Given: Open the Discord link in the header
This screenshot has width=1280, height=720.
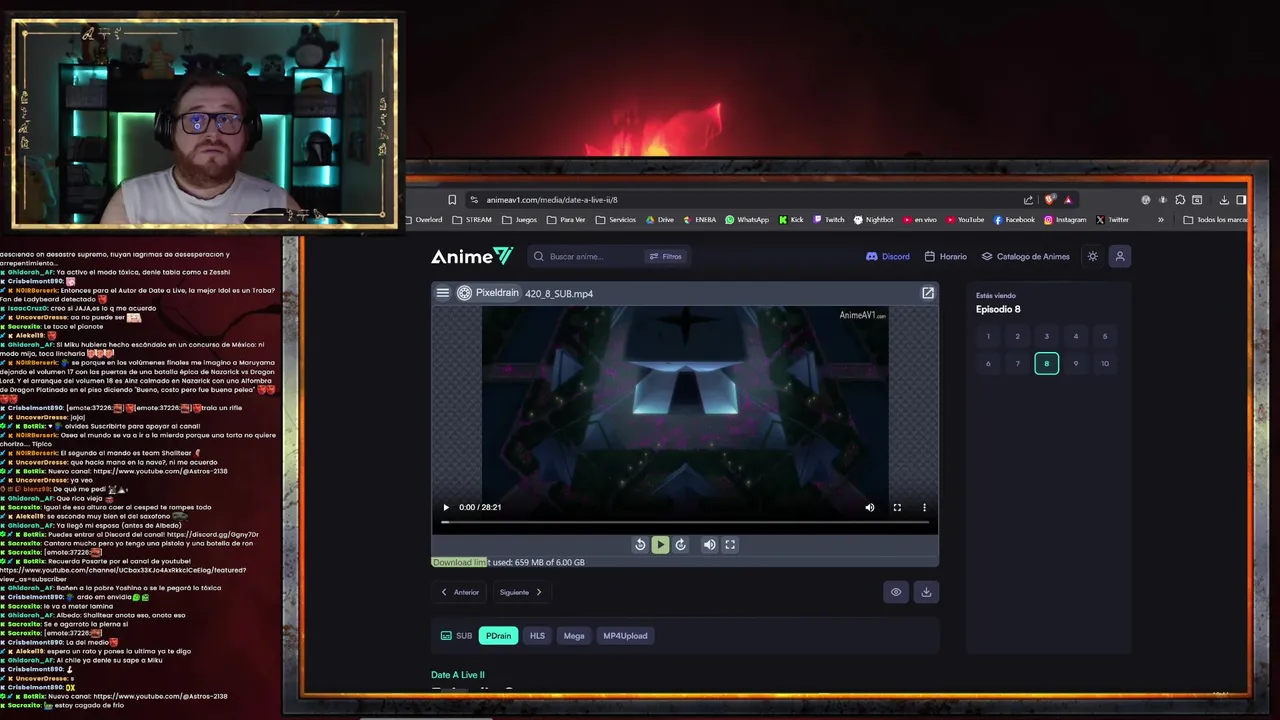Looking at the screenshot, I should pyautogui.click(x=888, y=256).
